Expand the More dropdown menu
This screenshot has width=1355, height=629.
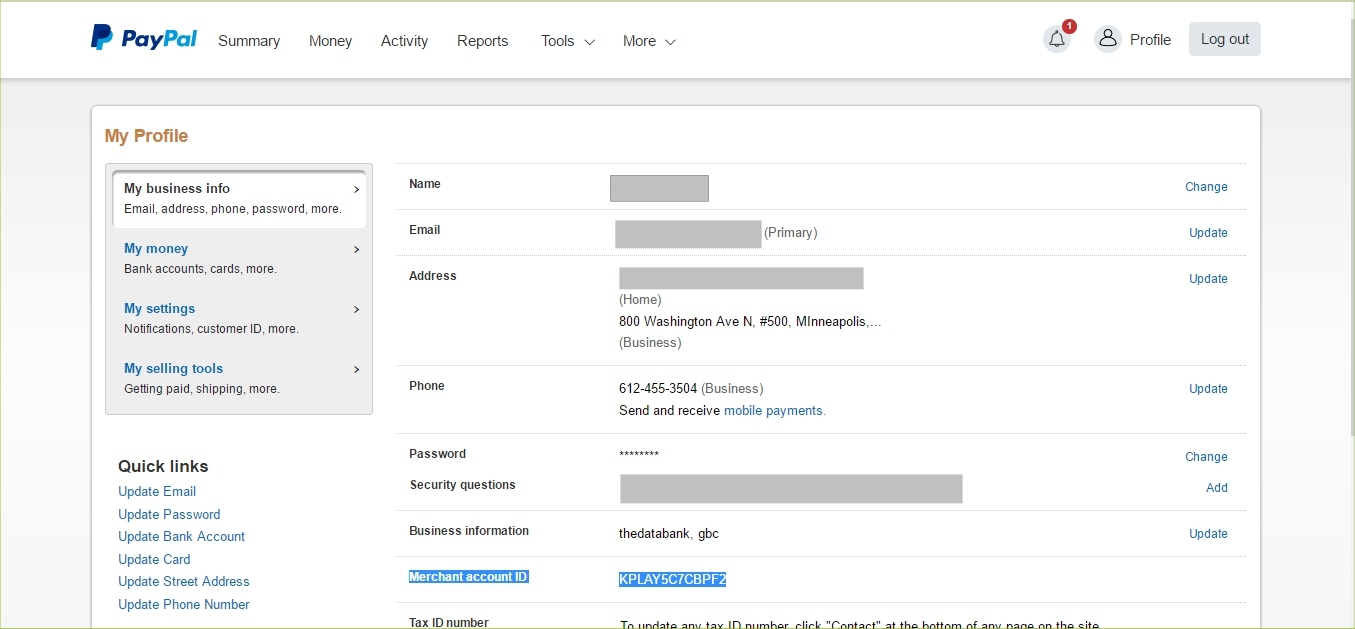[649, 41]
